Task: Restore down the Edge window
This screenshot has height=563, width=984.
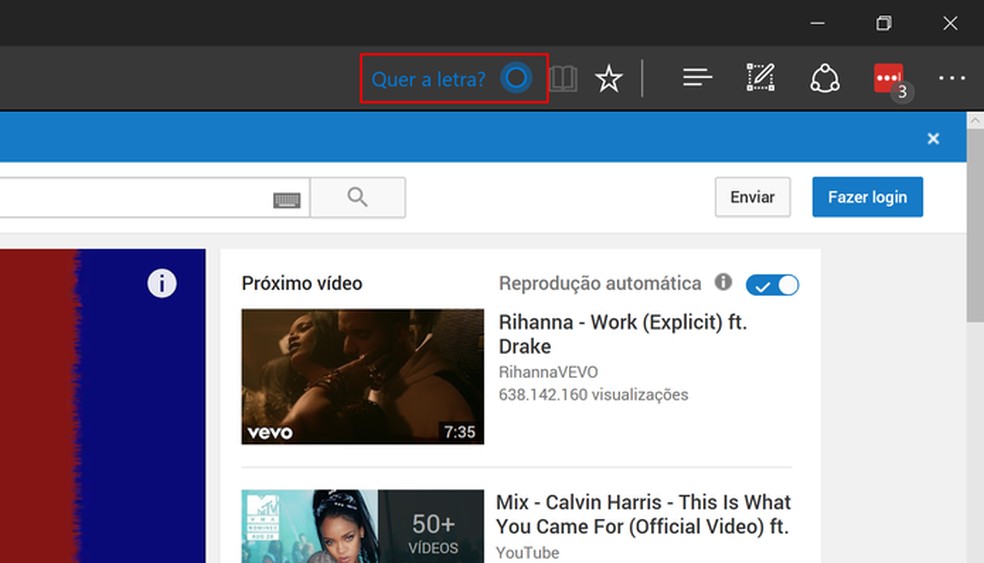Action: pos(884,23)
